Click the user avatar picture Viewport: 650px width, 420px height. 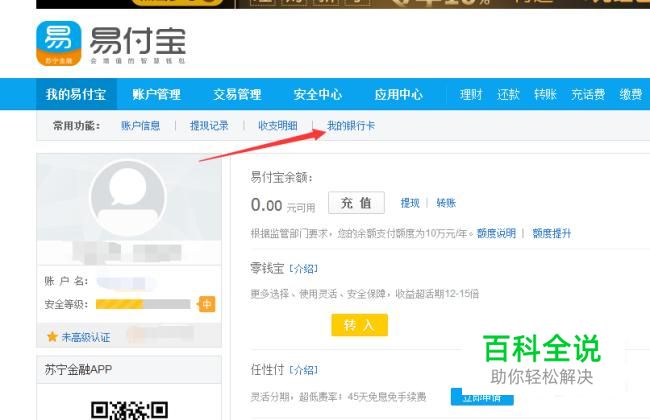point(128,198)
